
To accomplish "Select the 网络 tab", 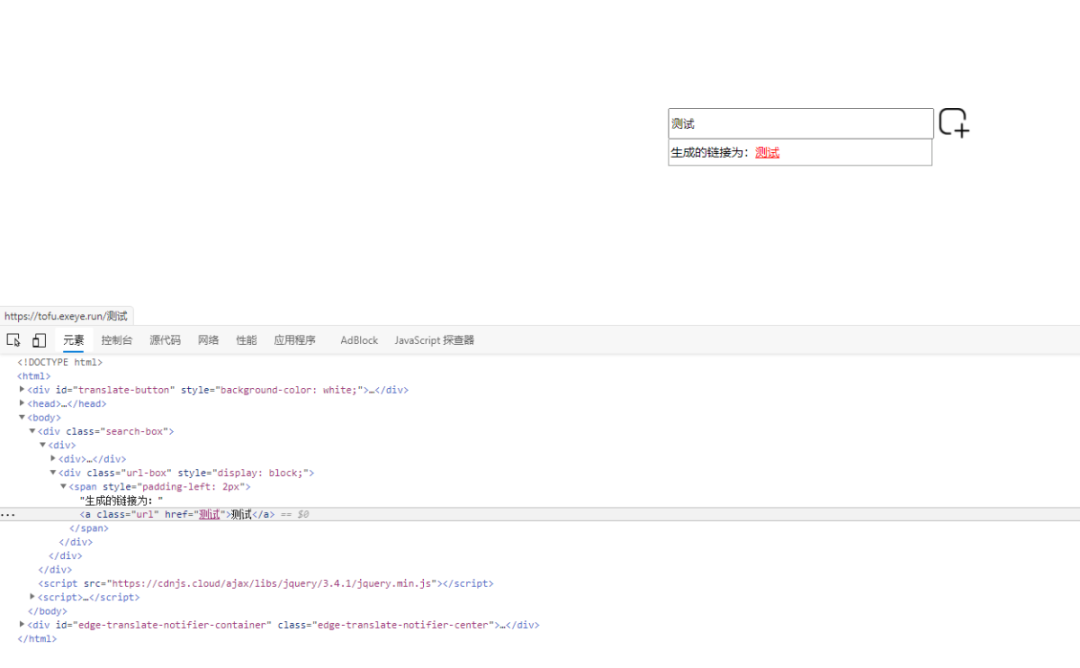I will click(208, 340).
